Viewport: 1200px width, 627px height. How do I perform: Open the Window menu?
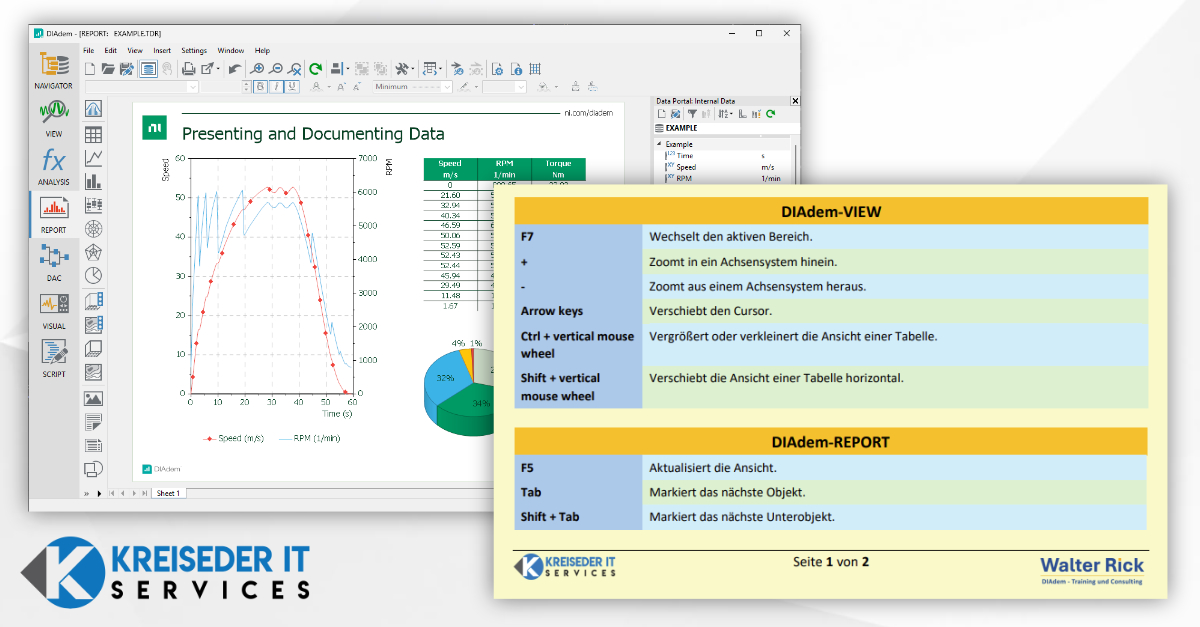(x=231, y=50)
